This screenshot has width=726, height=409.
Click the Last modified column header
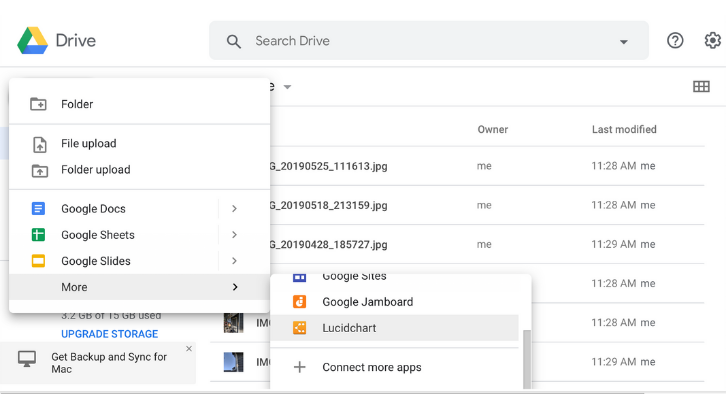point(624,130)
